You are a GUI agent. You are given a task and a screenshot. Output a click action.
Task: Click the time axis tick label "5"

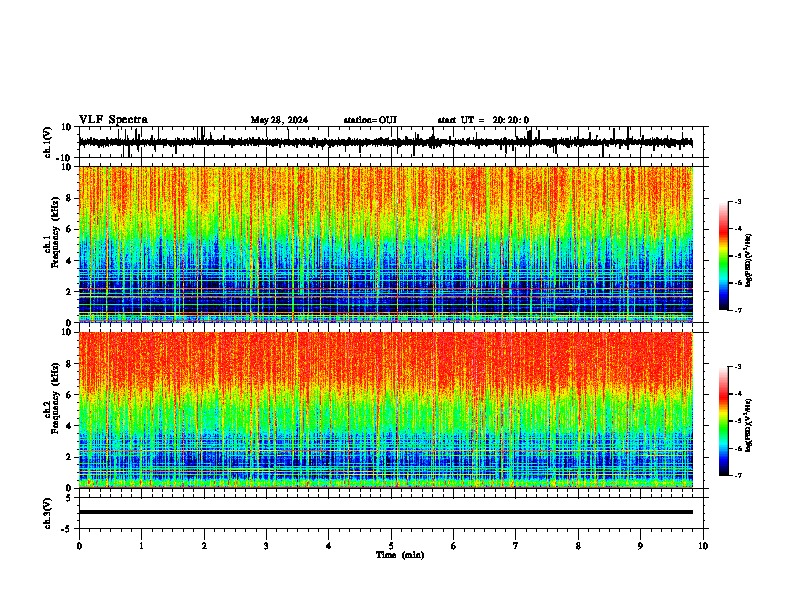(x=391, y=546)
